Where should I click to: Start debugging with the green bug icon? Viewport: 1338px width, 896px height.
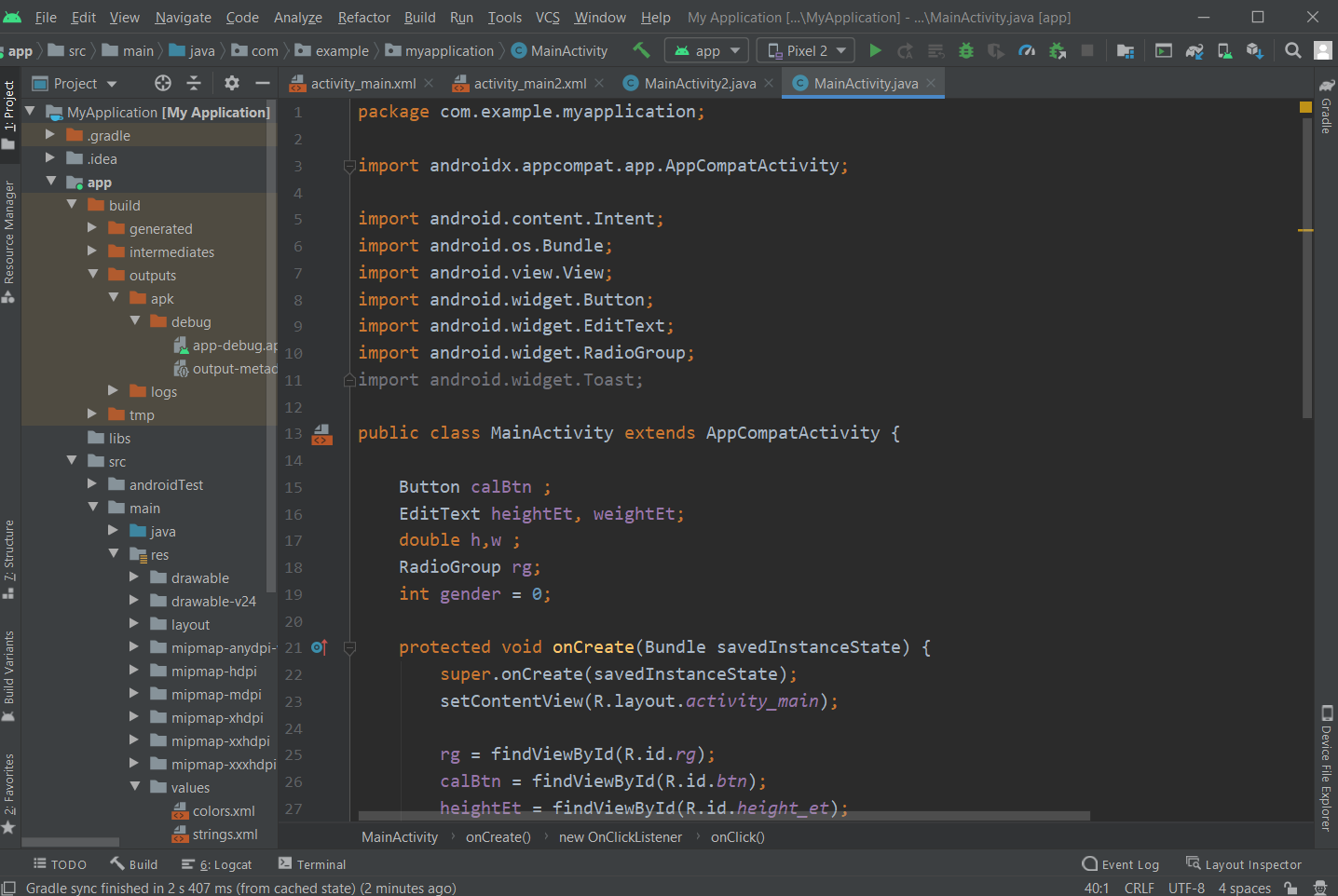point(966,50)
